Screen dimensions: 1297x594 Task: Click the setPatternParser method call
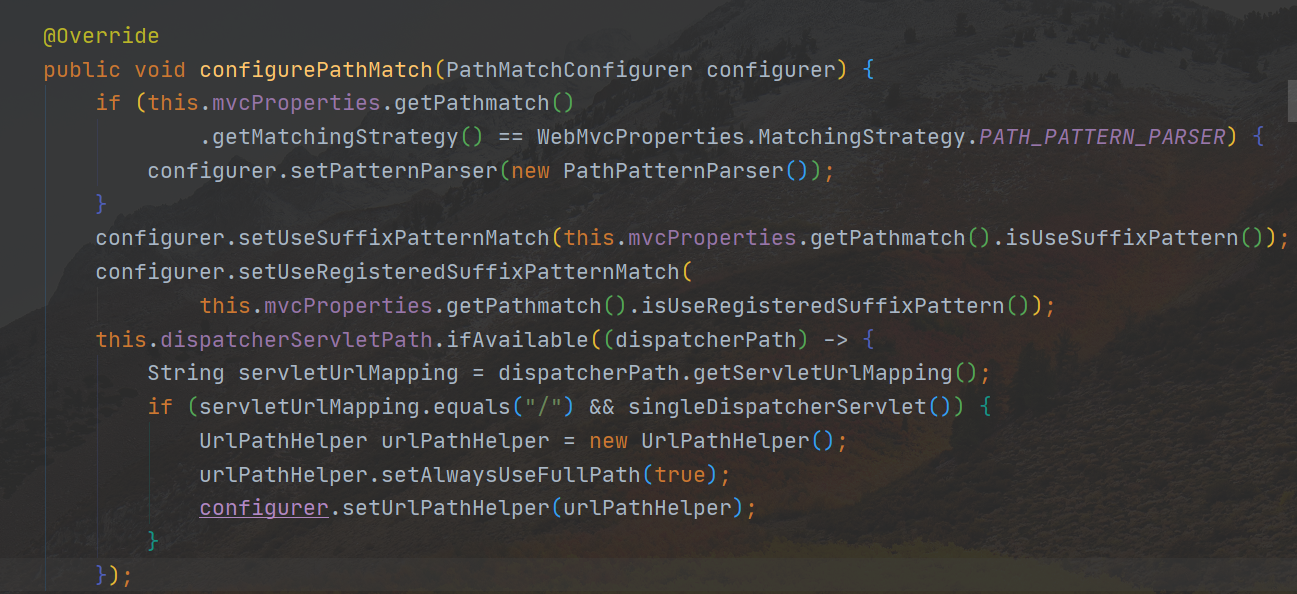pos(393,171)
